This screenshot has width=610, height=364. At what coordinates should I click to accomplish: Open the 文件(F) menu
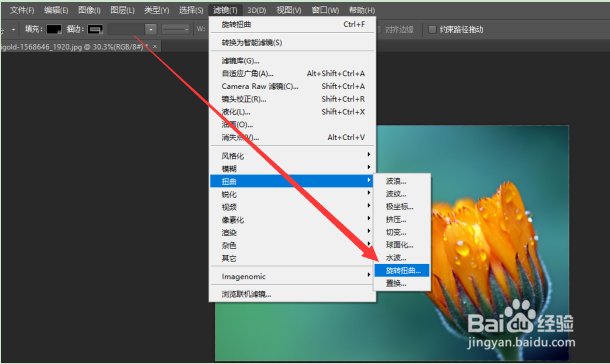point(22,10)
